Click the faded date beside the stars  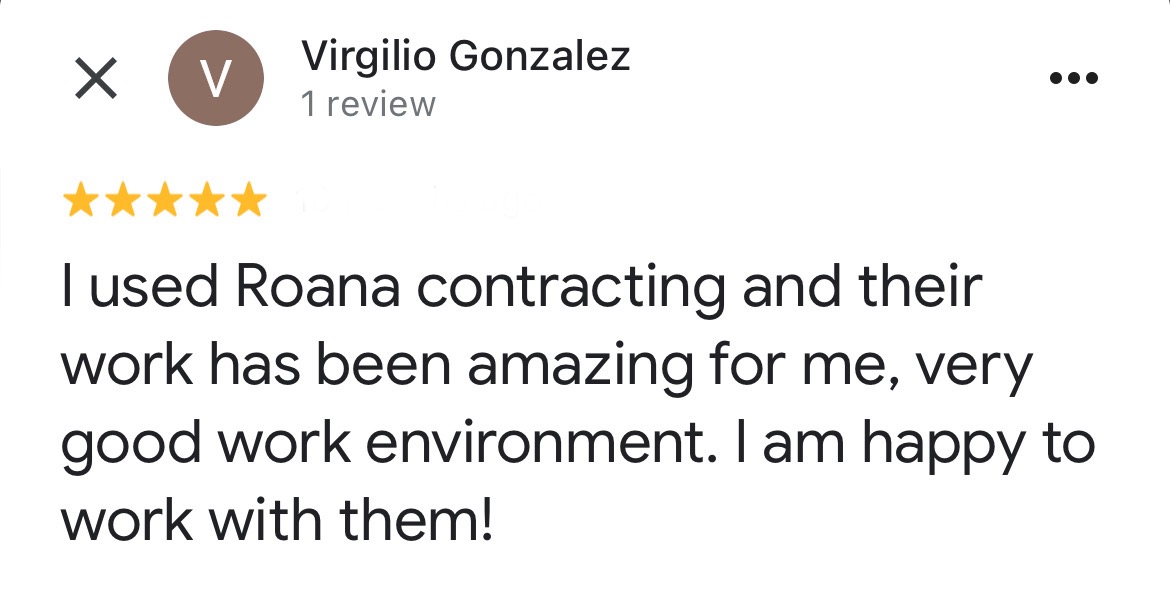point(420,202)
